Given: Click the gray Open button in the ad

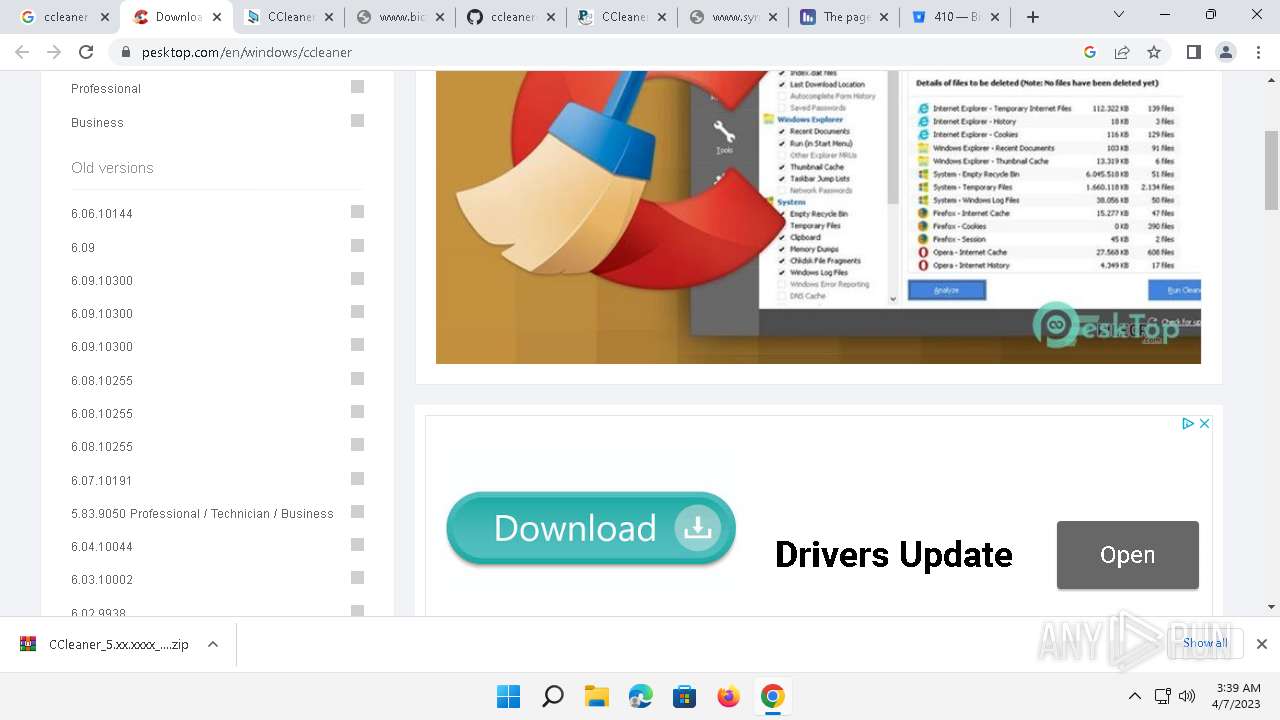Looking at the screenshot, I should click(x=1127, y=555).
